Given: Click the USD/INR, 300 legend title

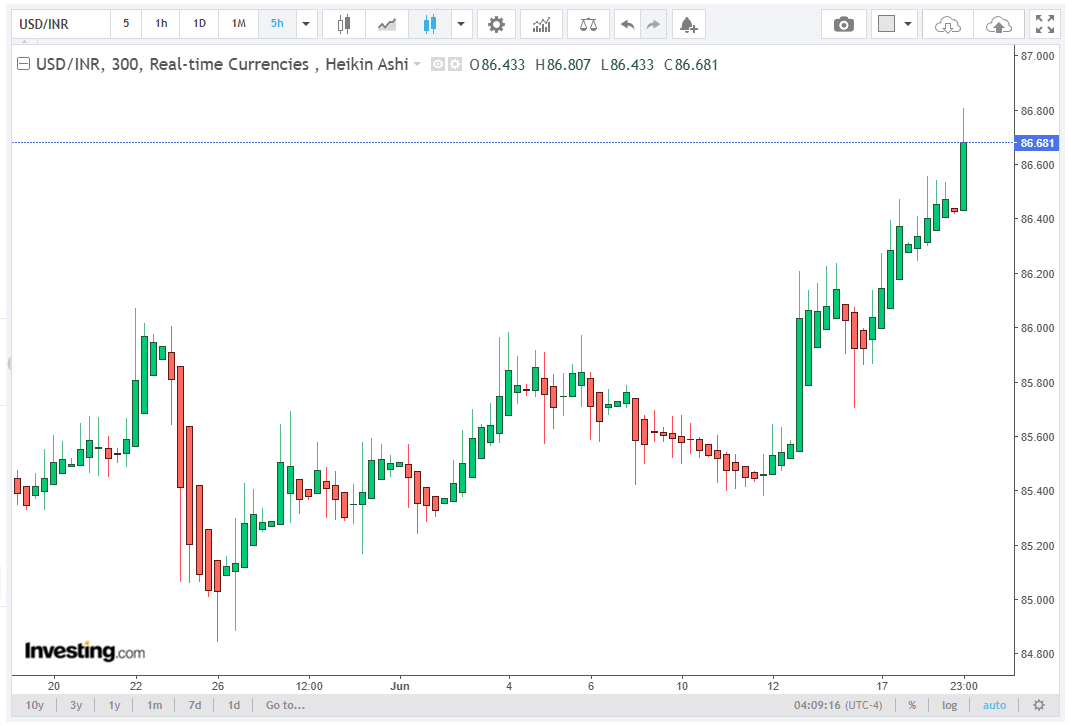Looking at the screenshot, I should [x=87, y=64].
